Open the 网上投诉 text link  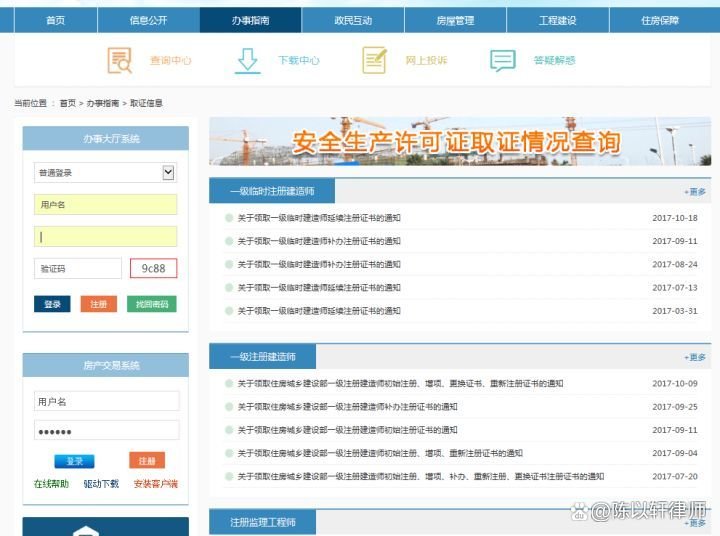pyautogui.click(x=426, y=60)
